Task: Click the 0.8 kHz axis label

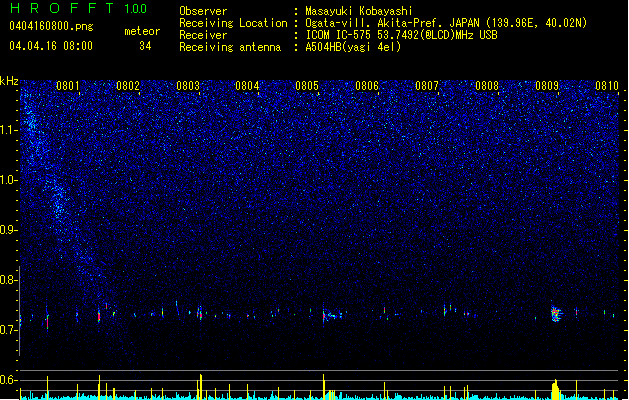Action: [8, 280]
